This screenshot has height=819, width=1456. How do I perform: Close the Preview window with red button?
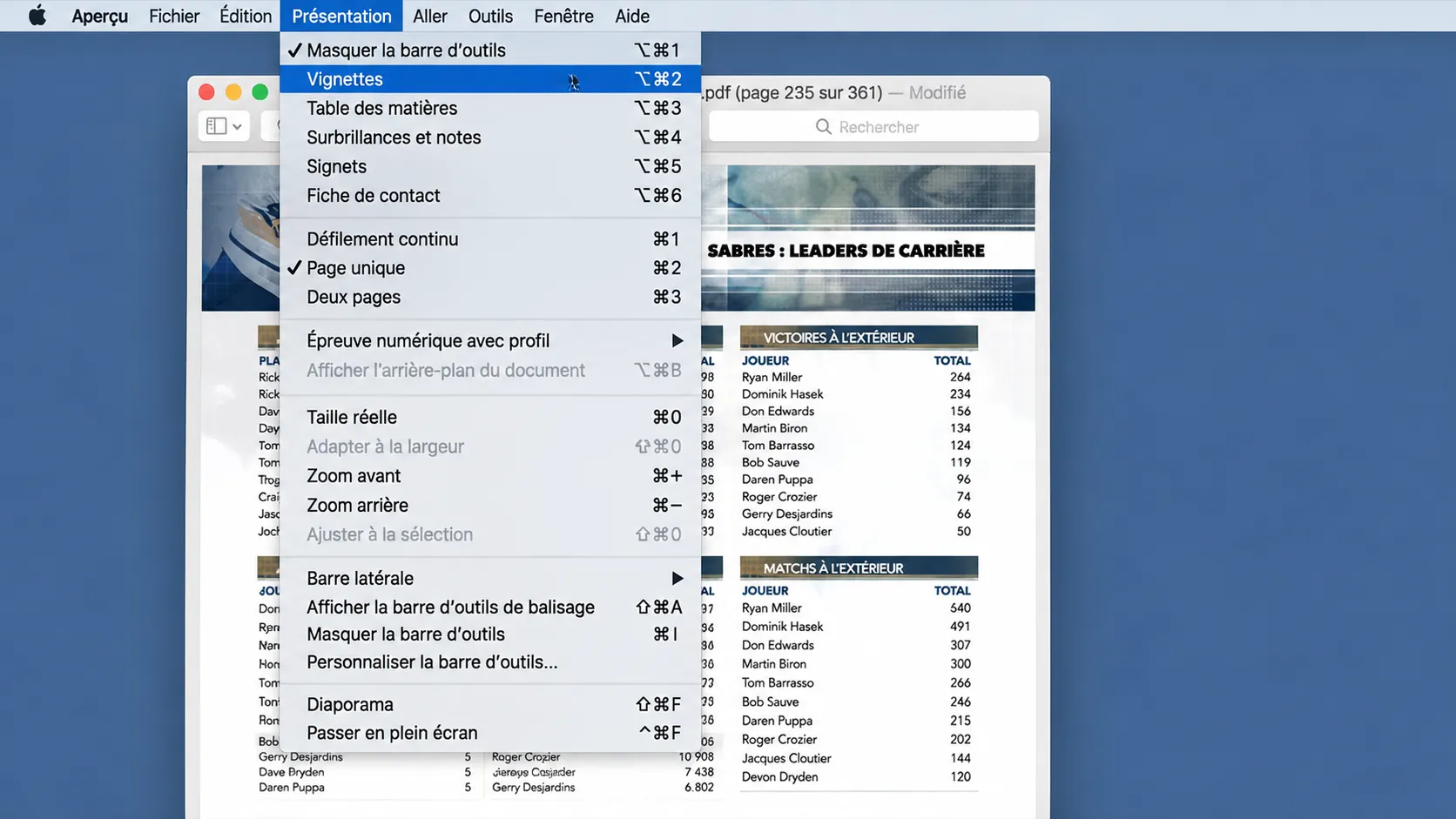tap(206, 92)
